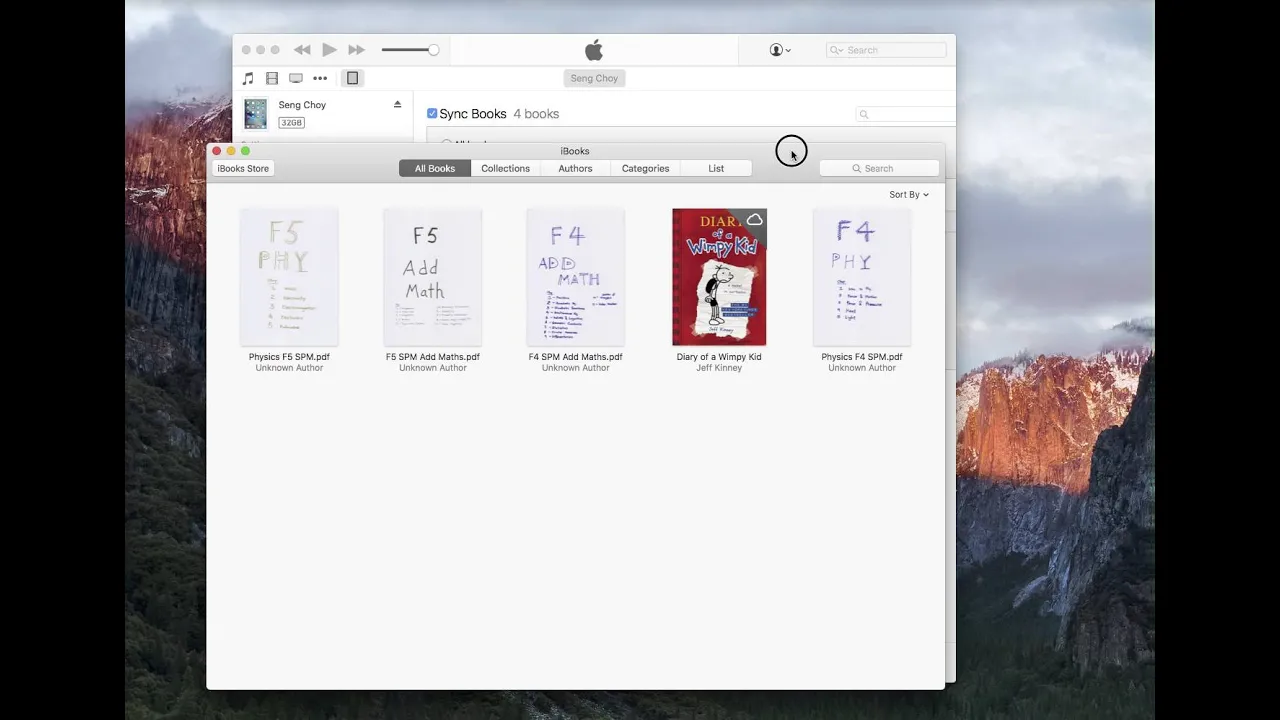1280x720 pixels.
Task: Switch to the All Books tab
Action: pos(435,168)
